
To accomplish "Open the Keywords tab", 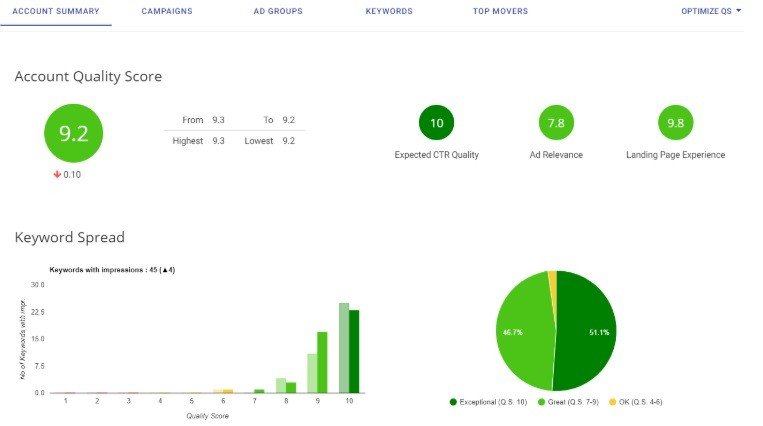I will click(389, 11).
